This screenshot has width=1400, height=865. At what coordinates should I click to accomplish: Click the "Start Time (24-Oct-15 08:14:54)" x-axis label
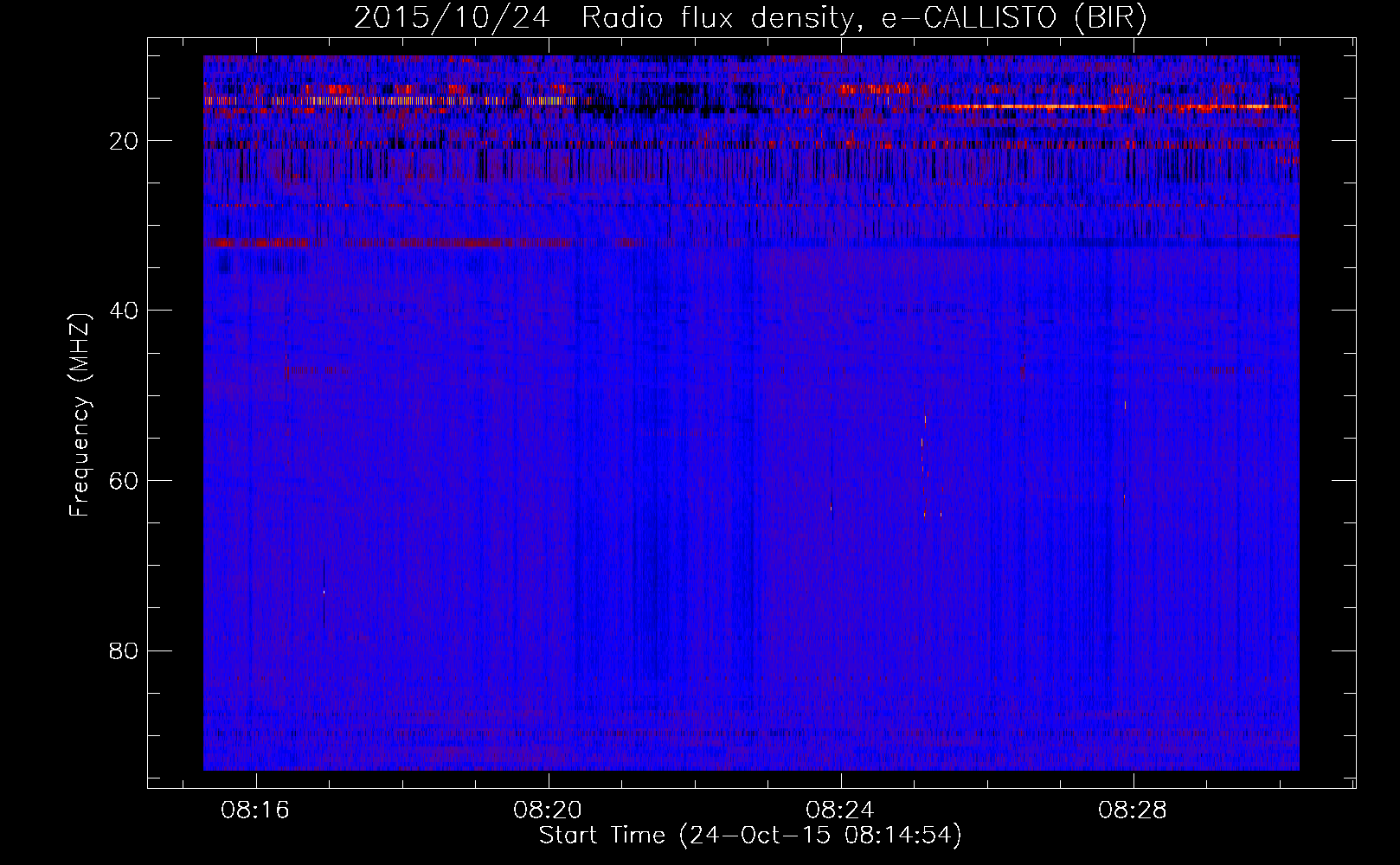[750, 836]
